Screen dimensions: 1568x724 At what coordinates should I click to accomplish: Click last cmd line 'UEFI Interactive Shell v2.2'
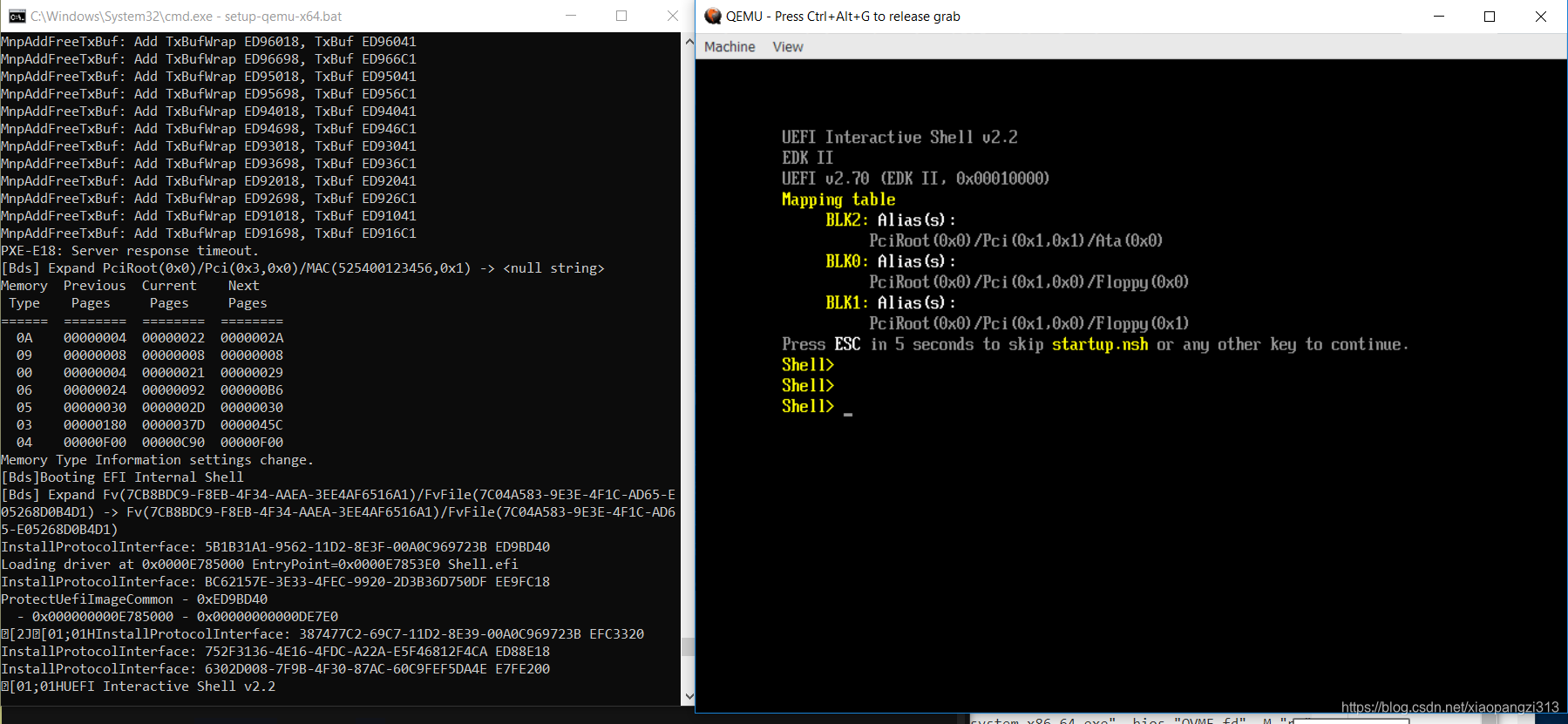coord(138,687)
